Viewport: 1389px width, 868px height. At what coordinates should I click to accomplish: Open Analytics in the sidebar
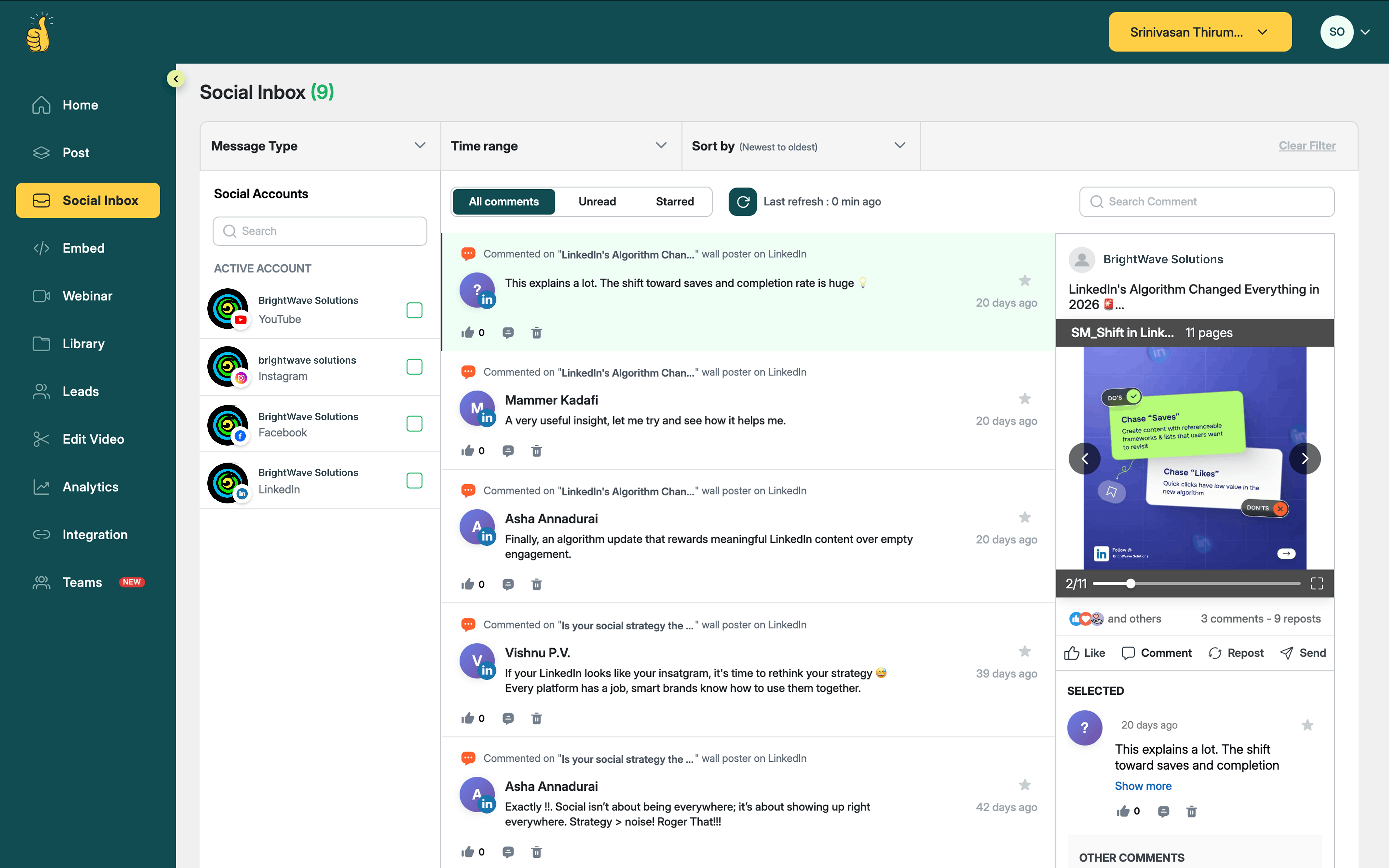point(90,487)
